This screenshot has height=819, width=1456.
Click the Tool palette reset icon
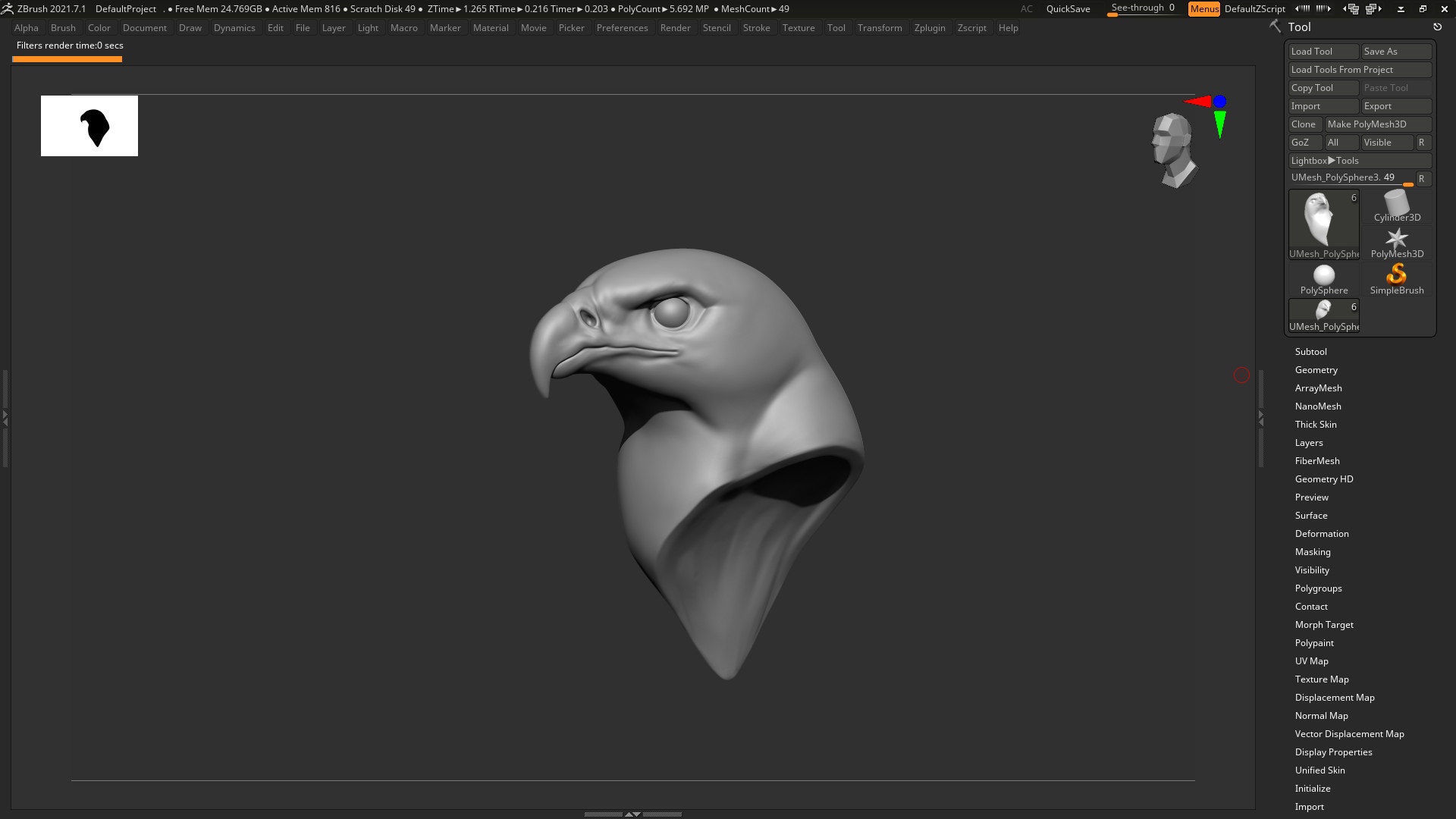coord(1437,27)
